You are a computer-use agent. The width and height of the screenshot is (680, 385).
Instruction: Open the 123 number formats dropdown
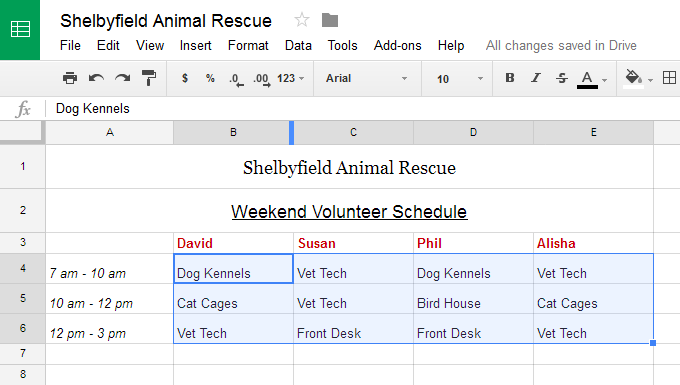point(291,78)
